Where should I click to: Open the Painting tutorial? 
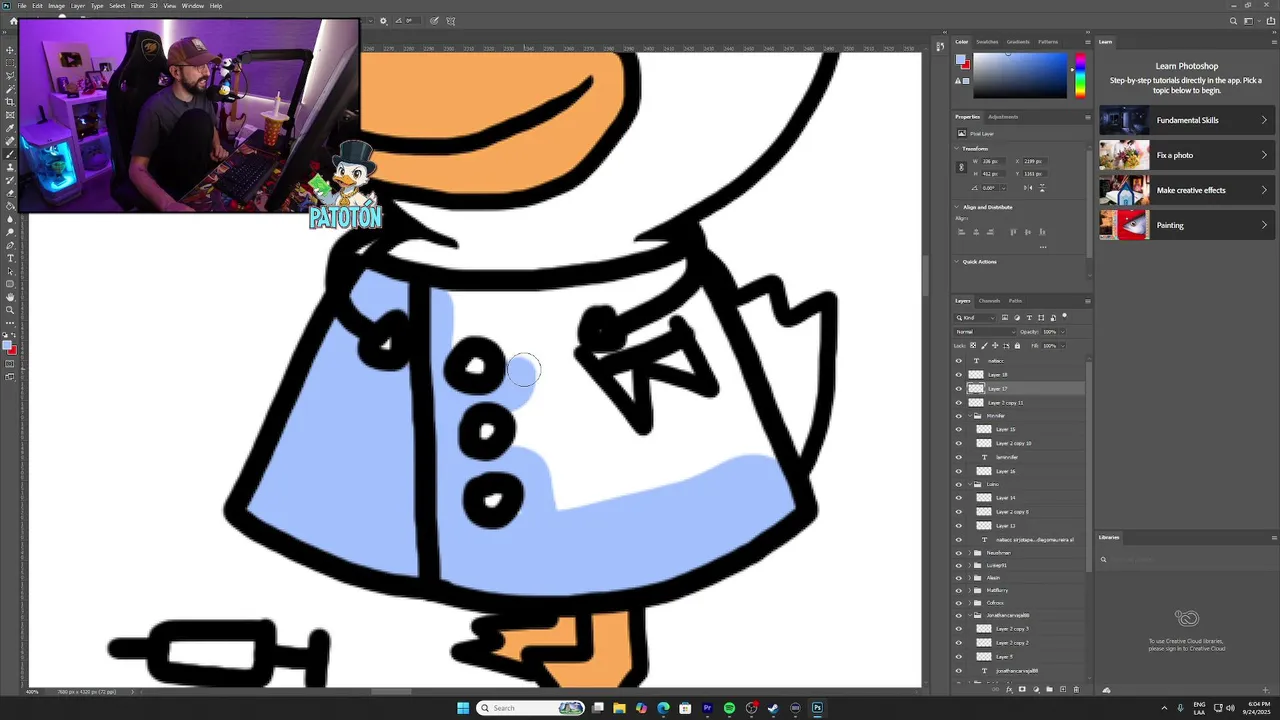(1185, 225)
